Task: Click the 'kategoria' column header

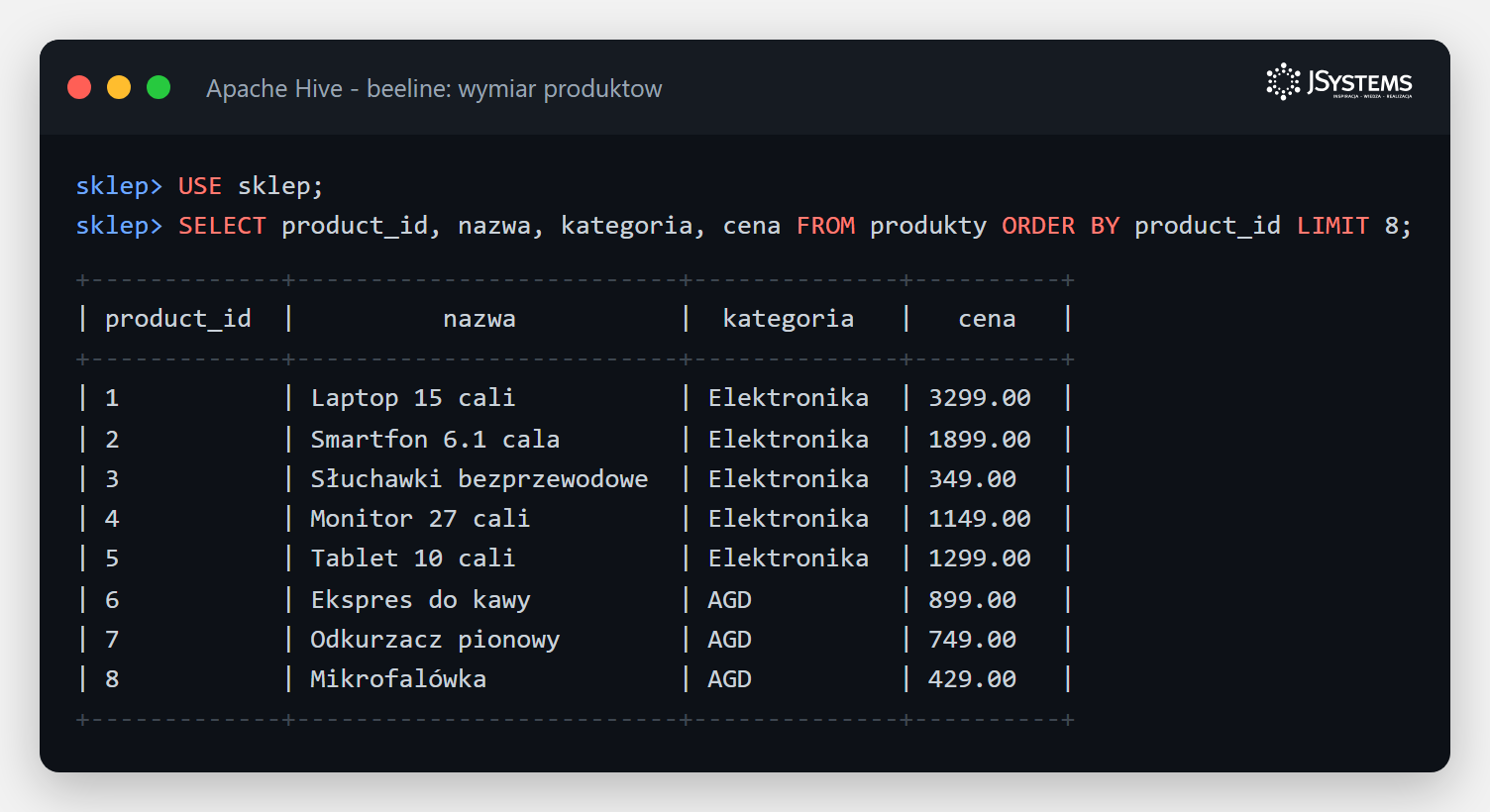Action: pos(789,319)
